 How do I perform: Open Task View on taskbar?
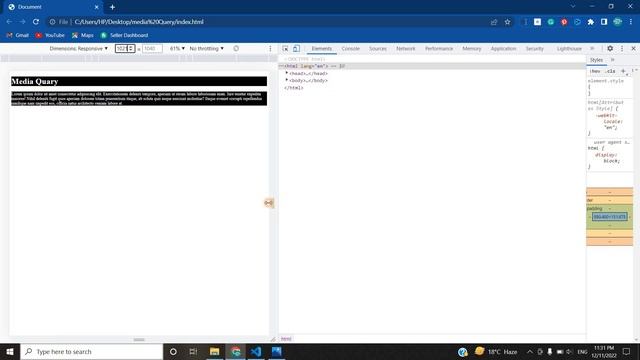tap(193, 351)
